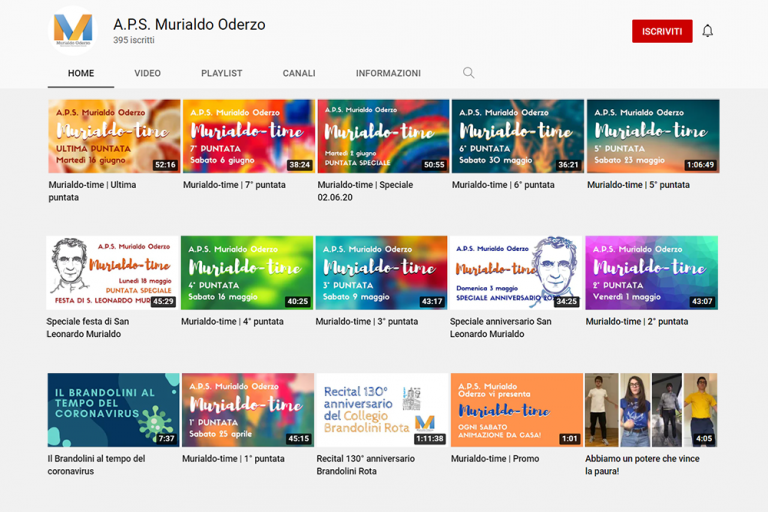
Task: Click title 'Il Brandolini al tempo del coronavirus'
Action: [96, 464]
